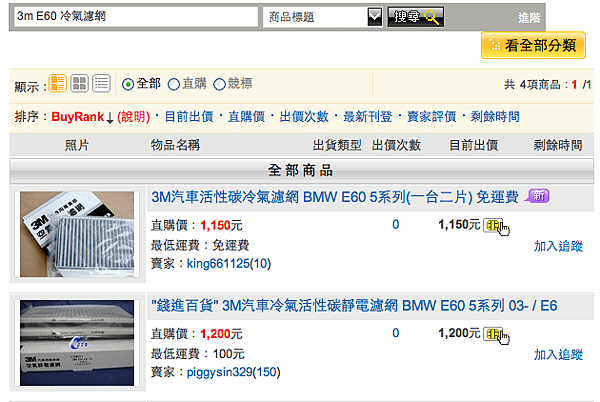The height and width of the screenshot is (402, 600).
Task: Click bid count 0 of first listing
Action: pyautogui.click(x=396, y=225)
